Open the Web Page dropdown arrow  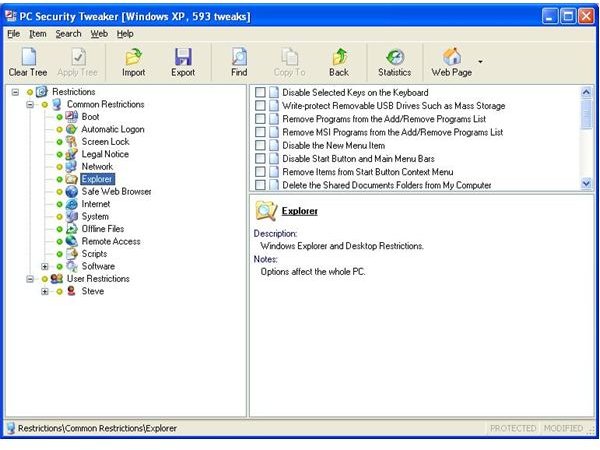click(480, 61)
